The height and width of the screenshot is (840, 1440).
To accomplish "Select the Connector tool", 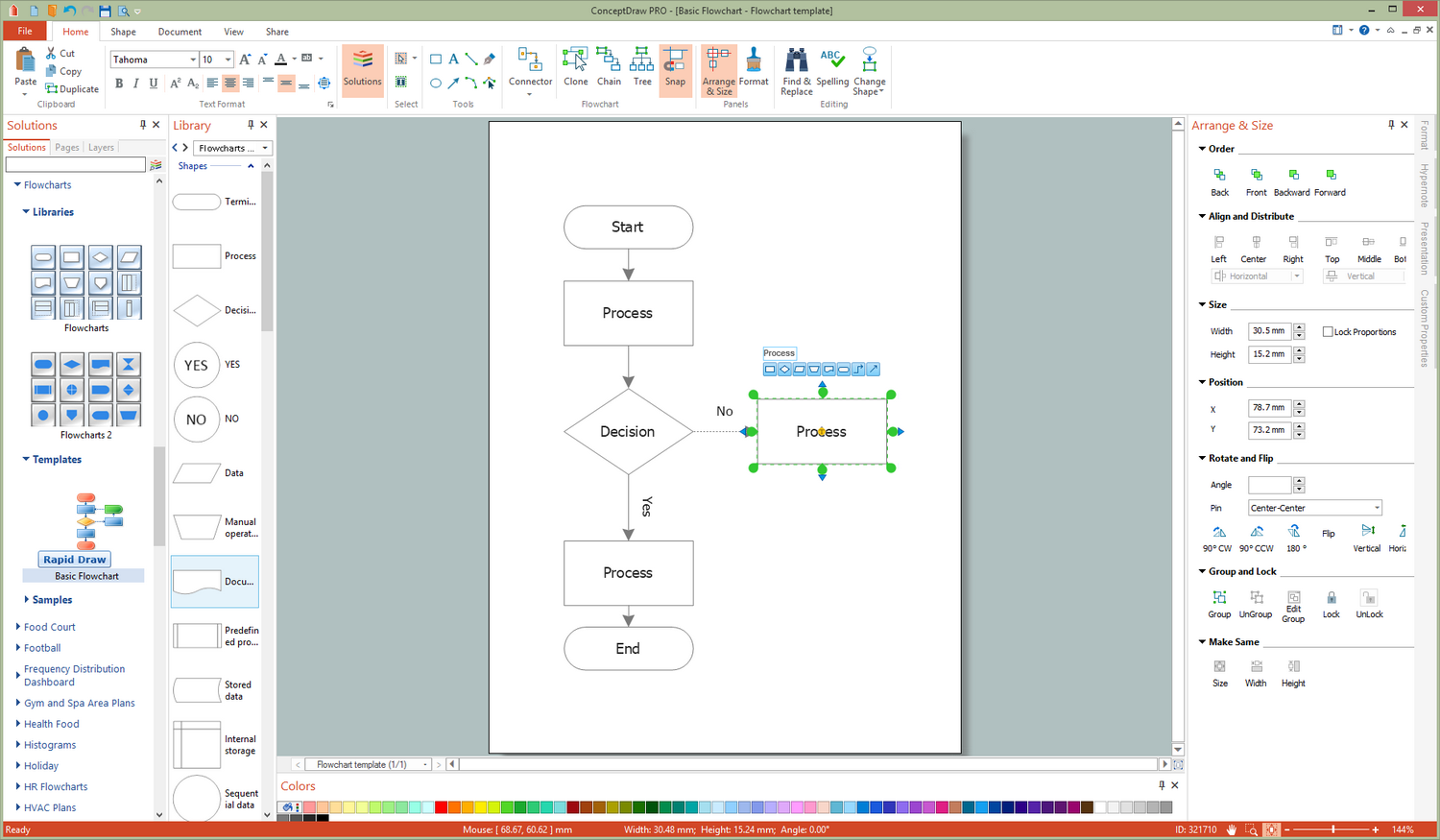I will (530, 69).
